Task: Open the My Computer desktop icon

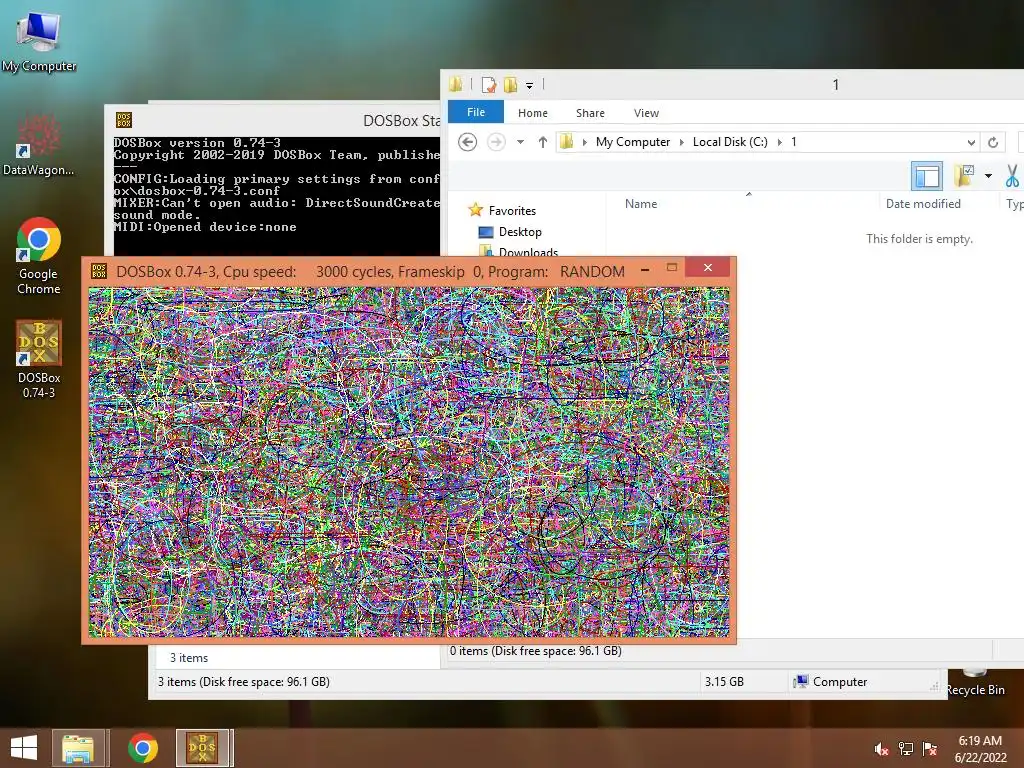Action: (x=39, y=40)
